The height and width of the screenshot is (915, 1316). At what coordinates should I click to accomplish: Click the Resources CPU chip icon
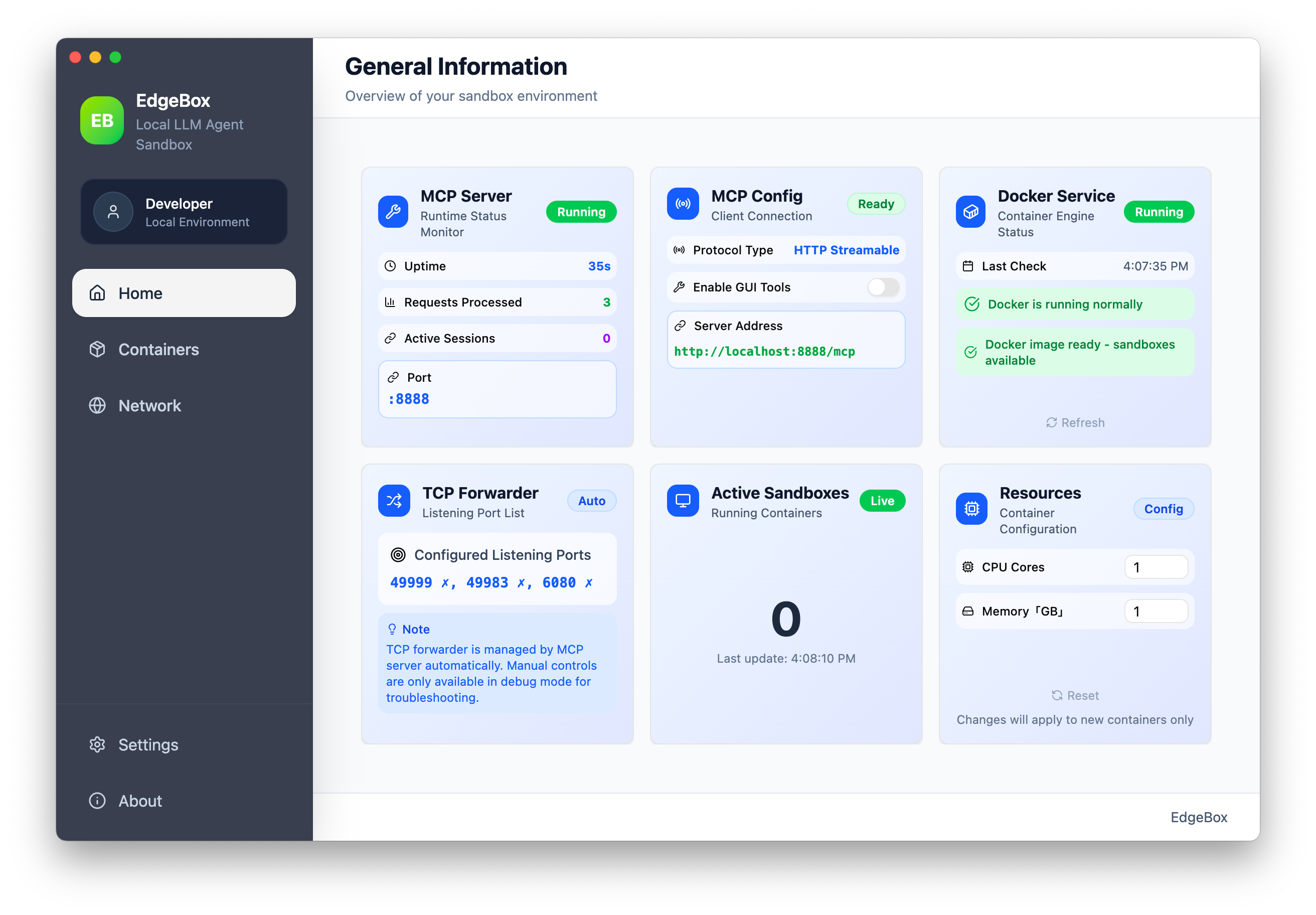point(971,509)
